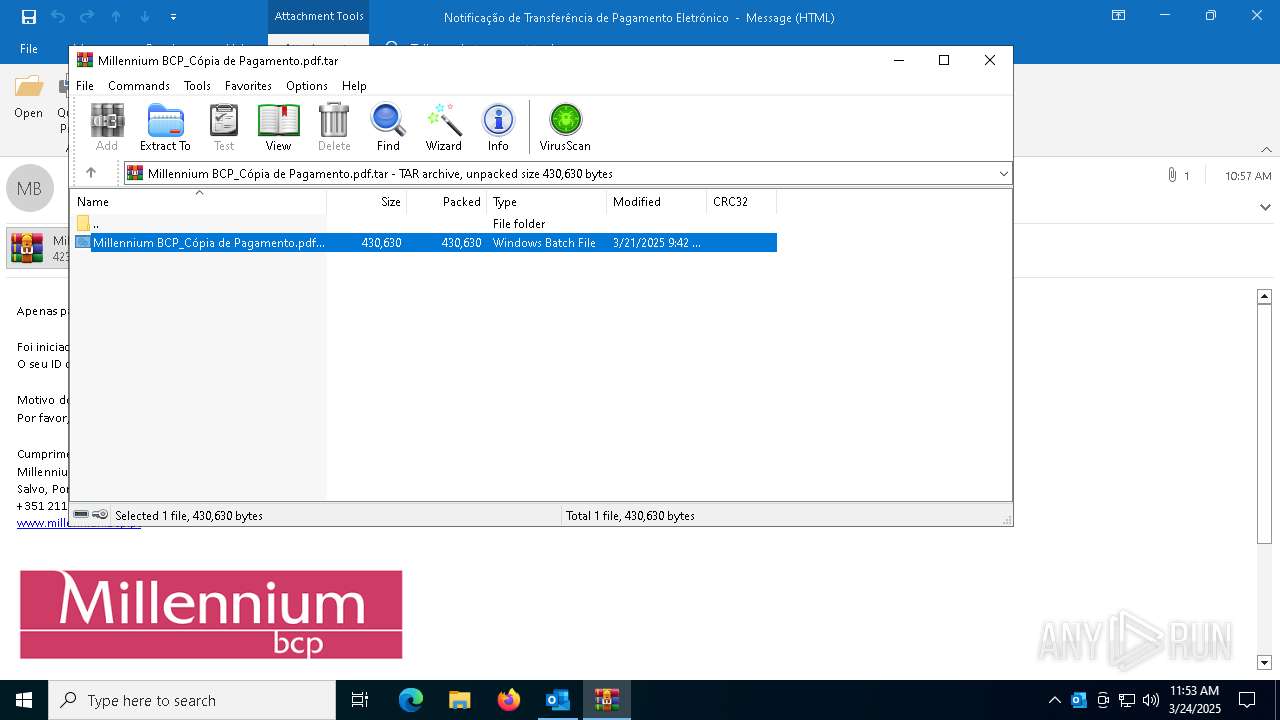Image resolution: width=1280 pixels, height=720 pixels.
Task: Click the message scrollbar down arrow
Action: click(1264, 662)
